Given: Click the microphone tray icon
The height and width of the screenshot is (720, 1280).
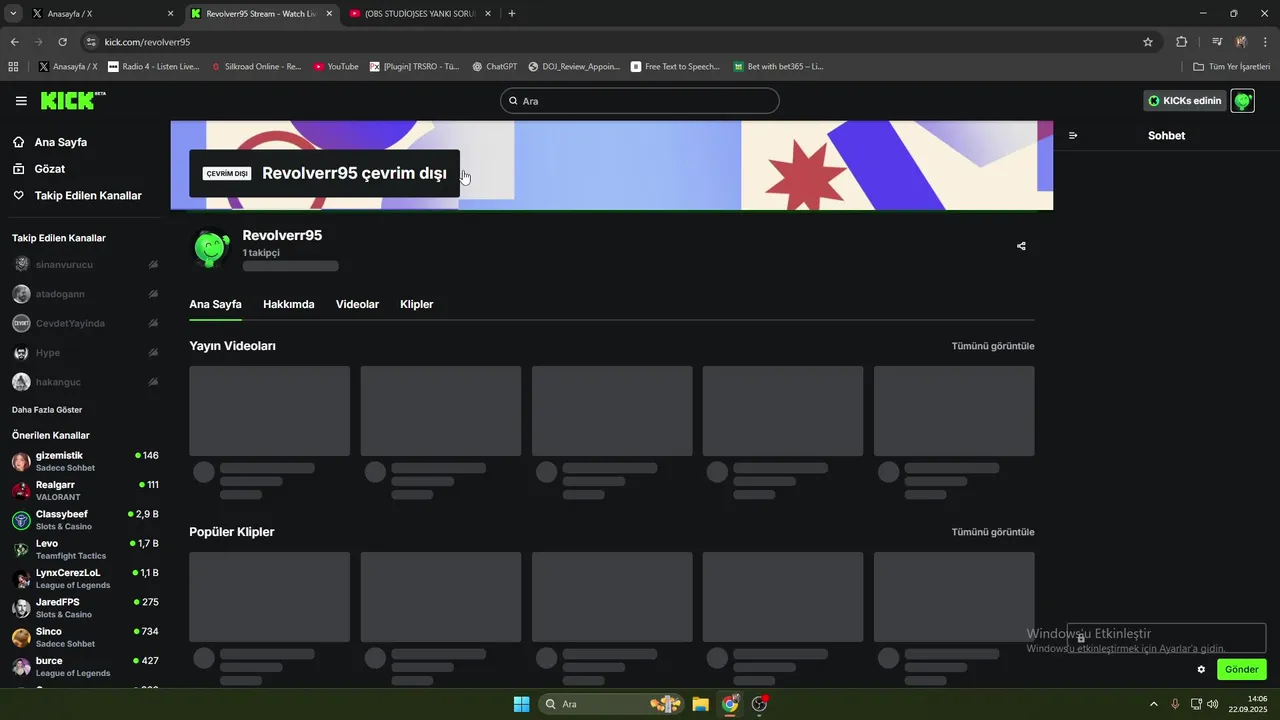Looking at the screenshot, I should (x=1175, y=704).
